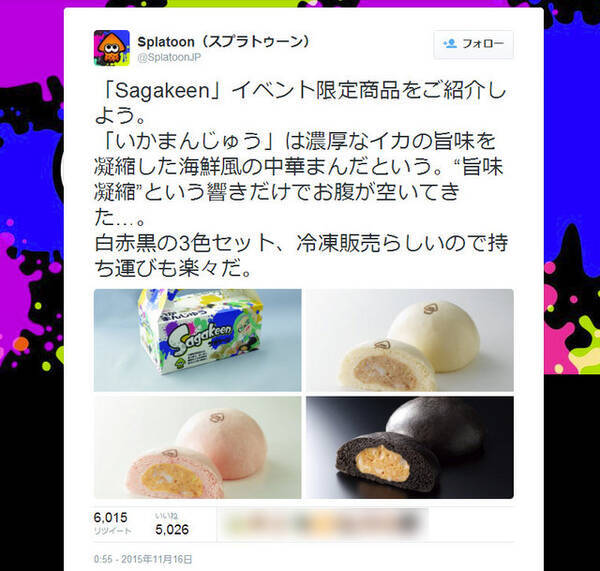View the 6,015 retweets count
The image size is (600, 571).
coord(111,517)
